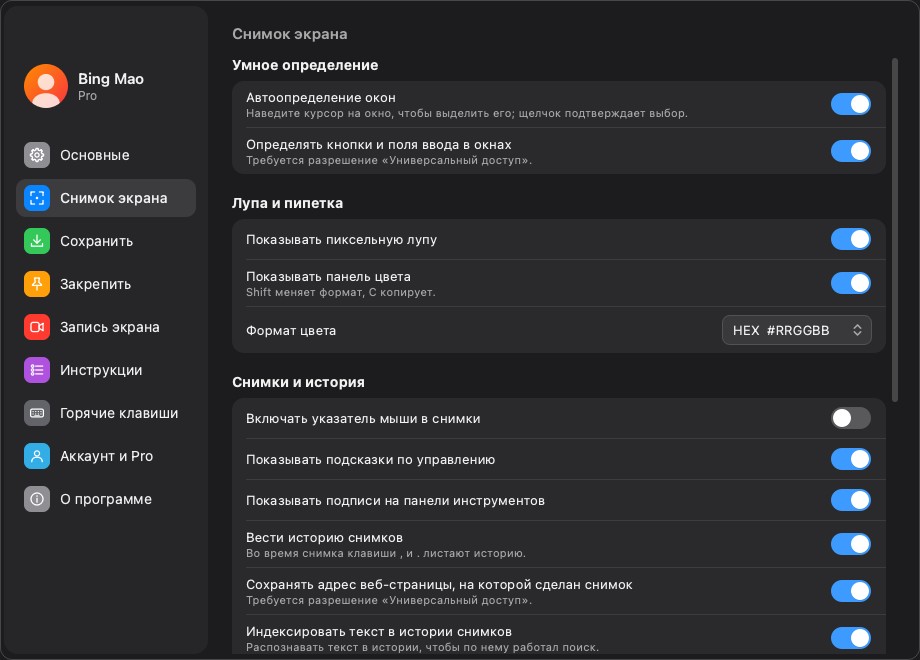
Task: Click 'Наведите курсор на окно' description text
Action: tap(466, 113)
